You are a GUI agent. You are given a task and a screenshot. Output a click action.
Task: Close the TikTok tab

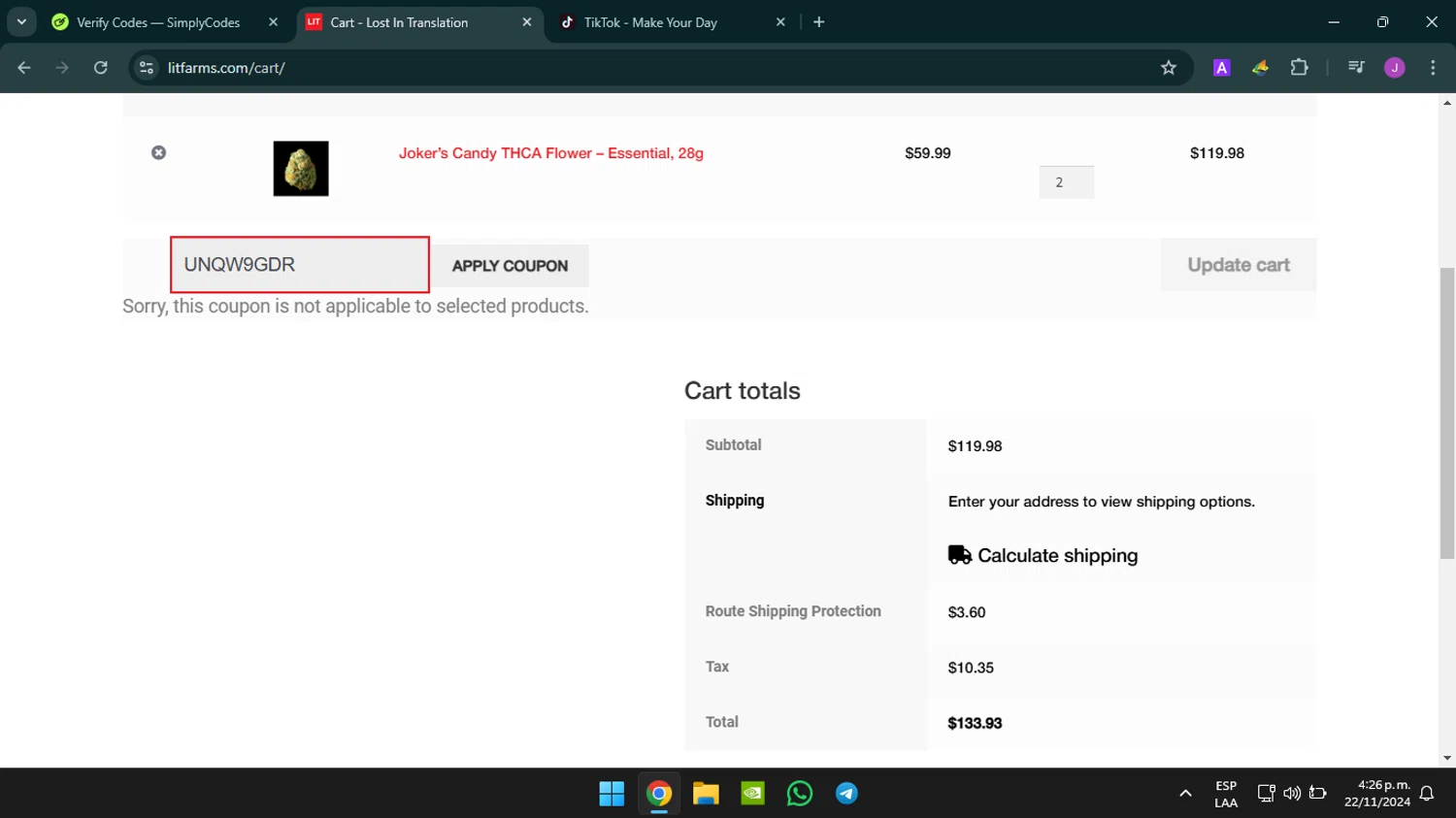click(x=780, y=22)
